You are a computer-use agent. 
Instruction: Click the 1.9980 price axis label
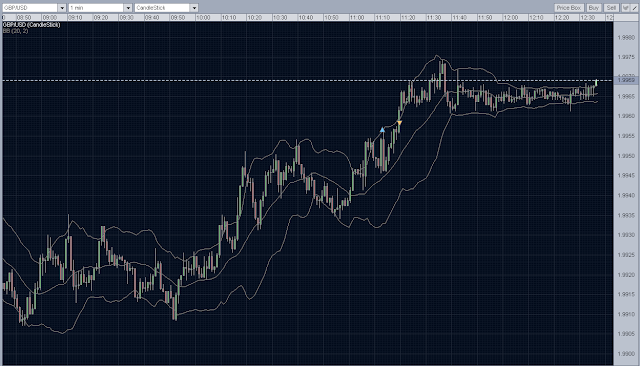[x=626, y=38]
